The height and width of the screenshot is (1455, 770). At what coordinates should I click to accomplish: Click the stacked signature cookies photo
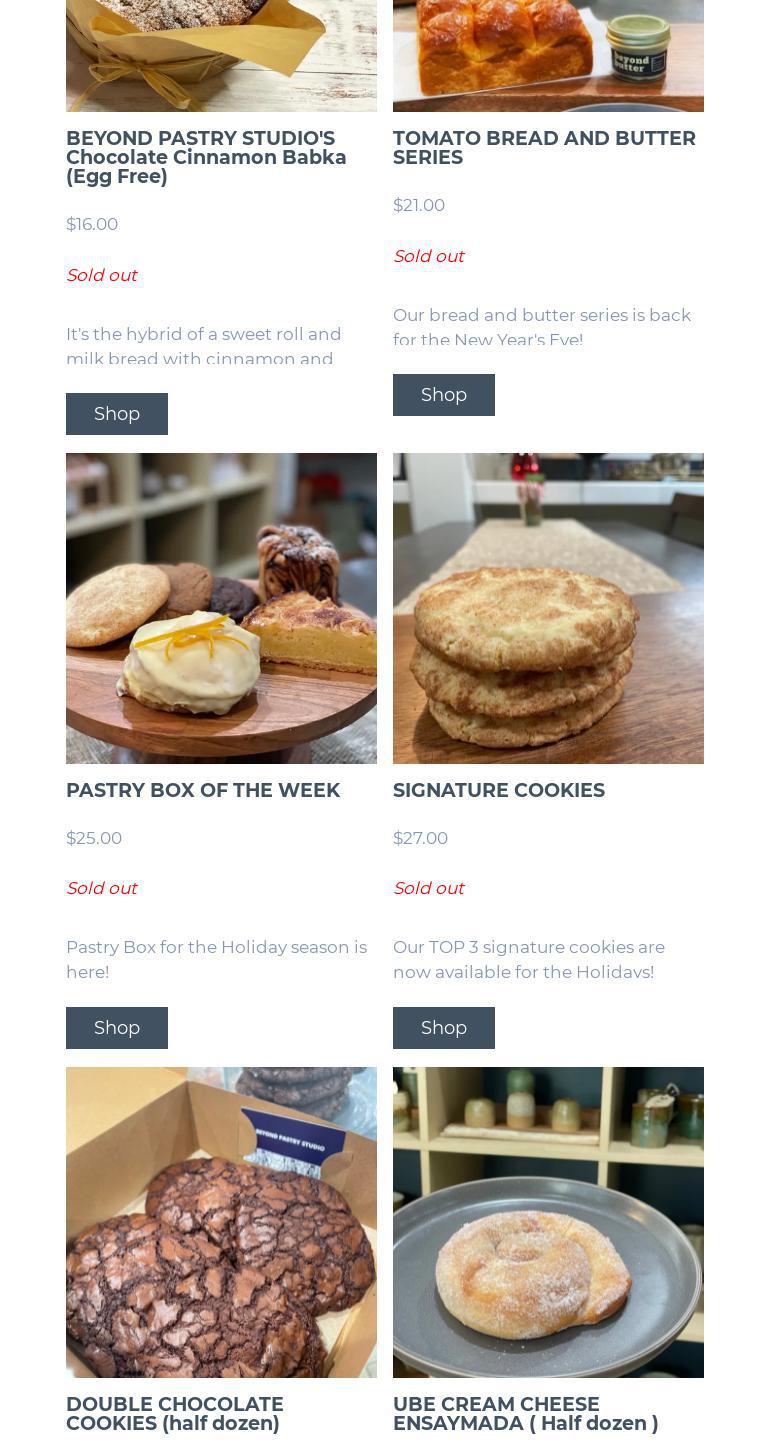(548, 608)
